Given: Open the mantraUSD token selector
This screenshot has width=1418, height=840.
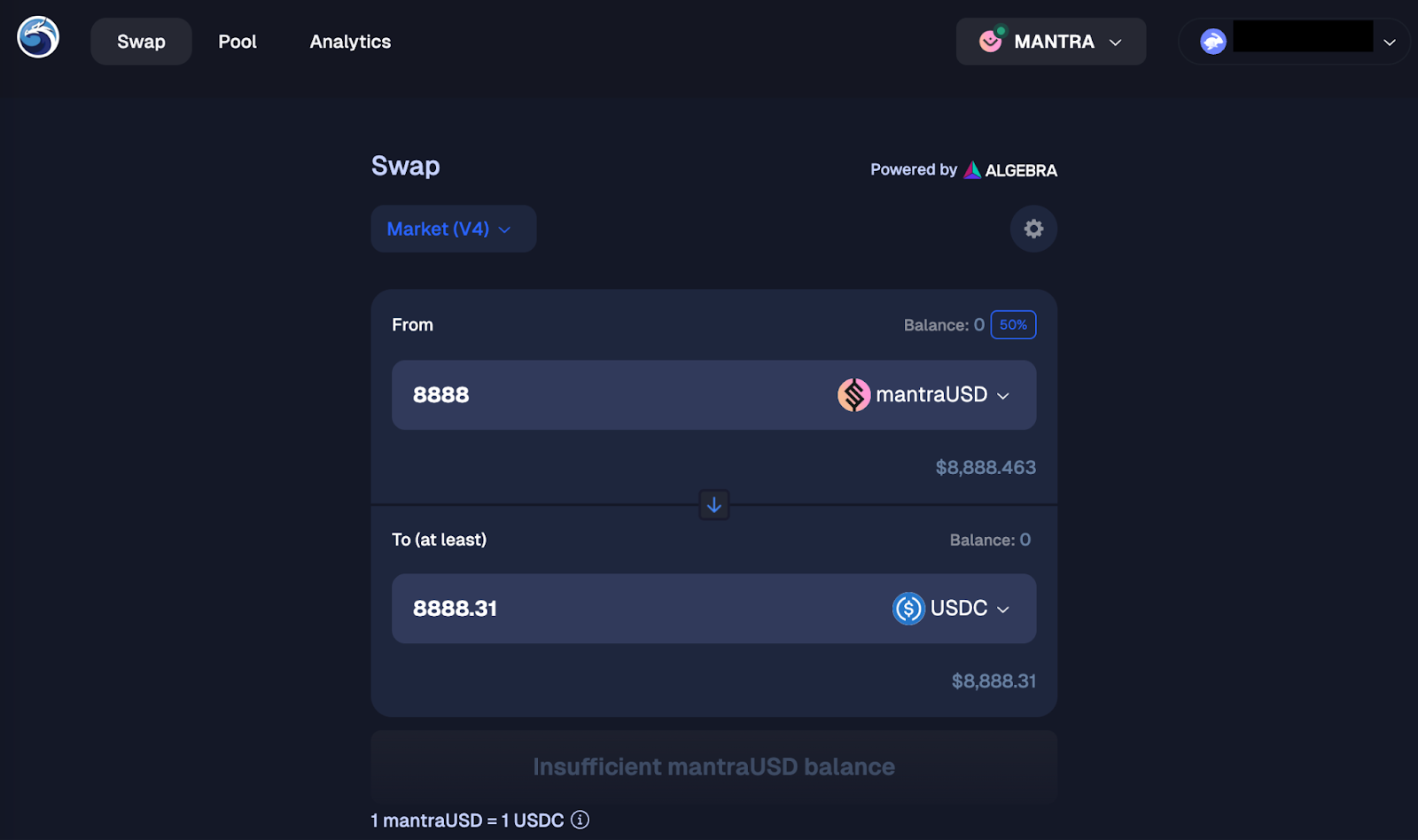Looking at the screenshot, I should (x=924, y=395).
